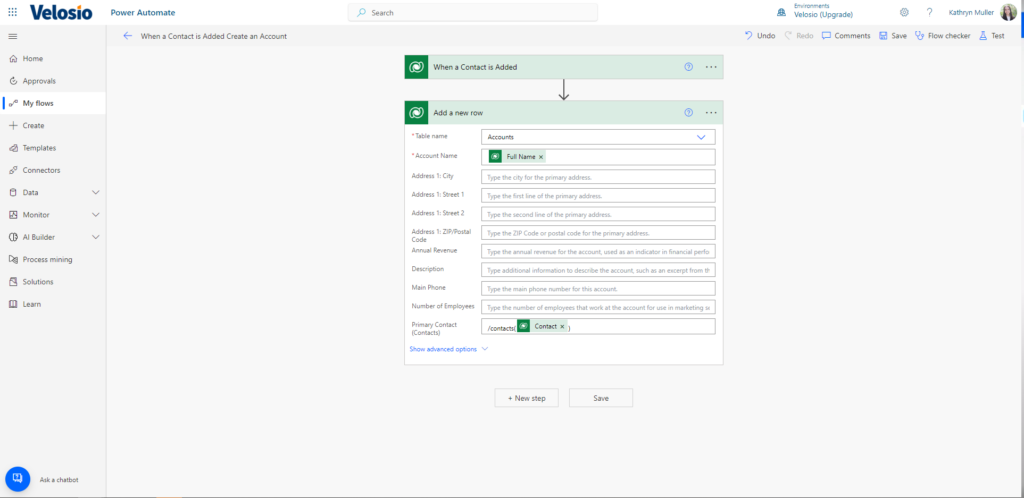Expand Show advanced options
This screenshot has width=1024, height=498.
click(448, 349)
